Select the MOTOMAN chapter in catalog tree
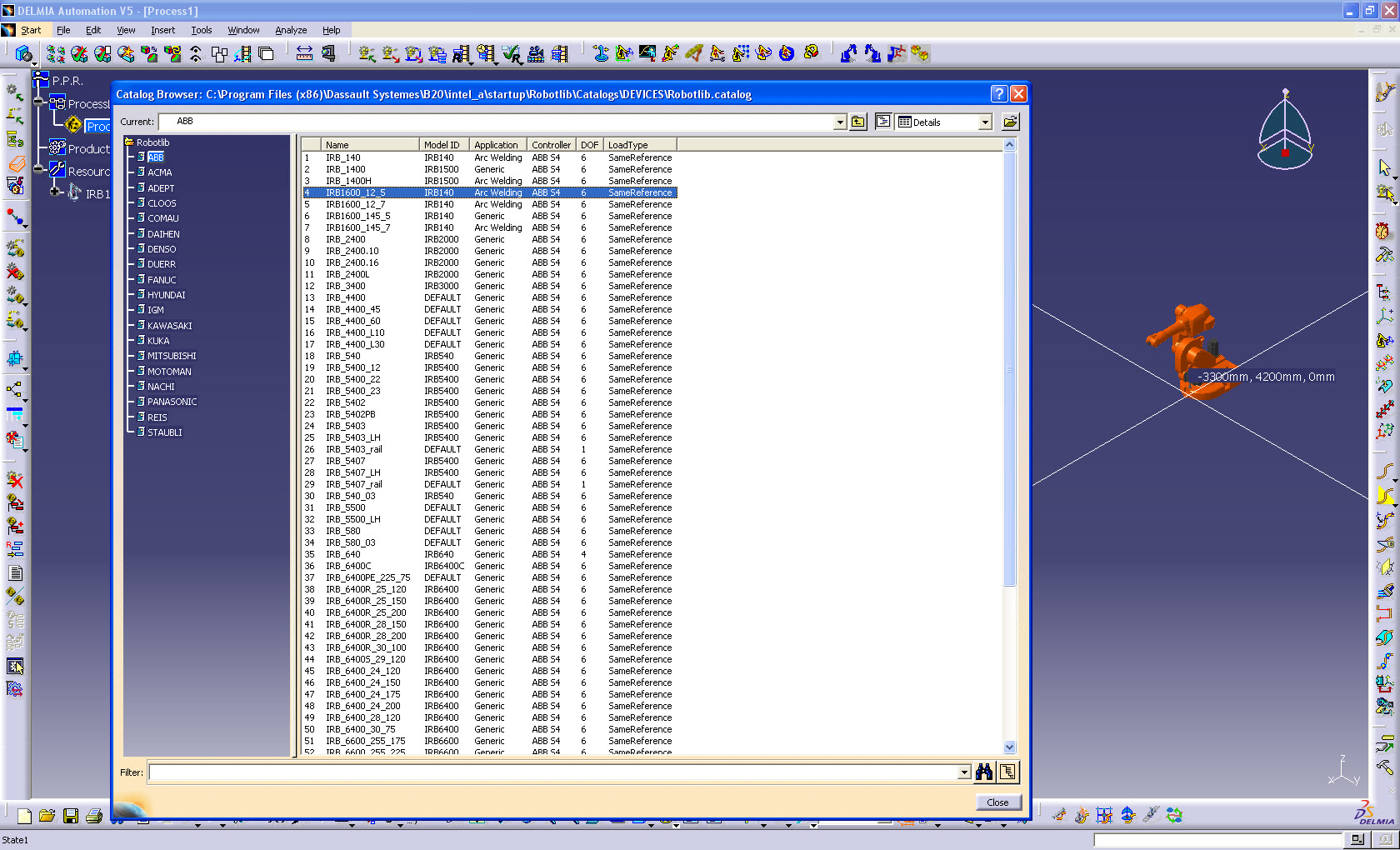The width and height of the screenshot is (1400, 850). [x=168, y=372]
